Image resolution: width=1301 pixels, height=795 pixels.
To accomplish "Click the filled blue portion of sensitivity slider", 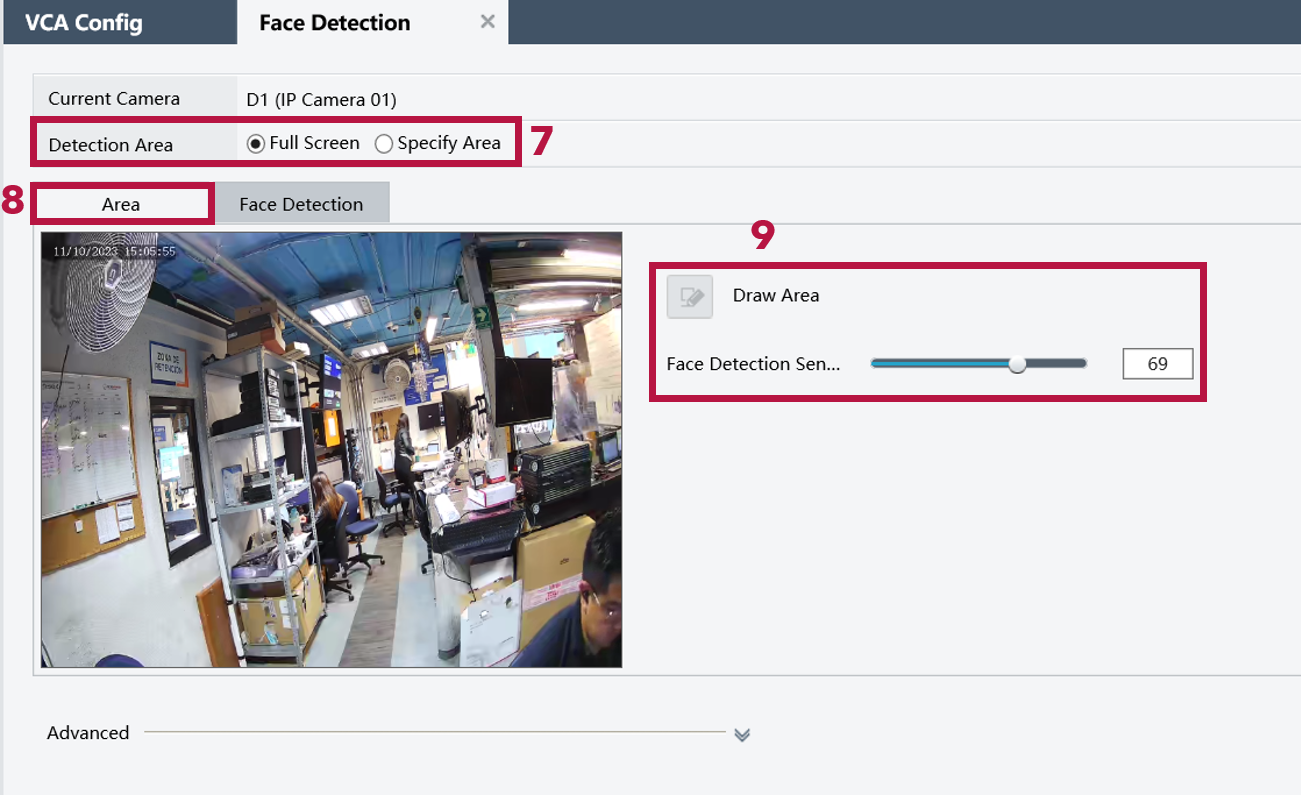I will (940, 364).
